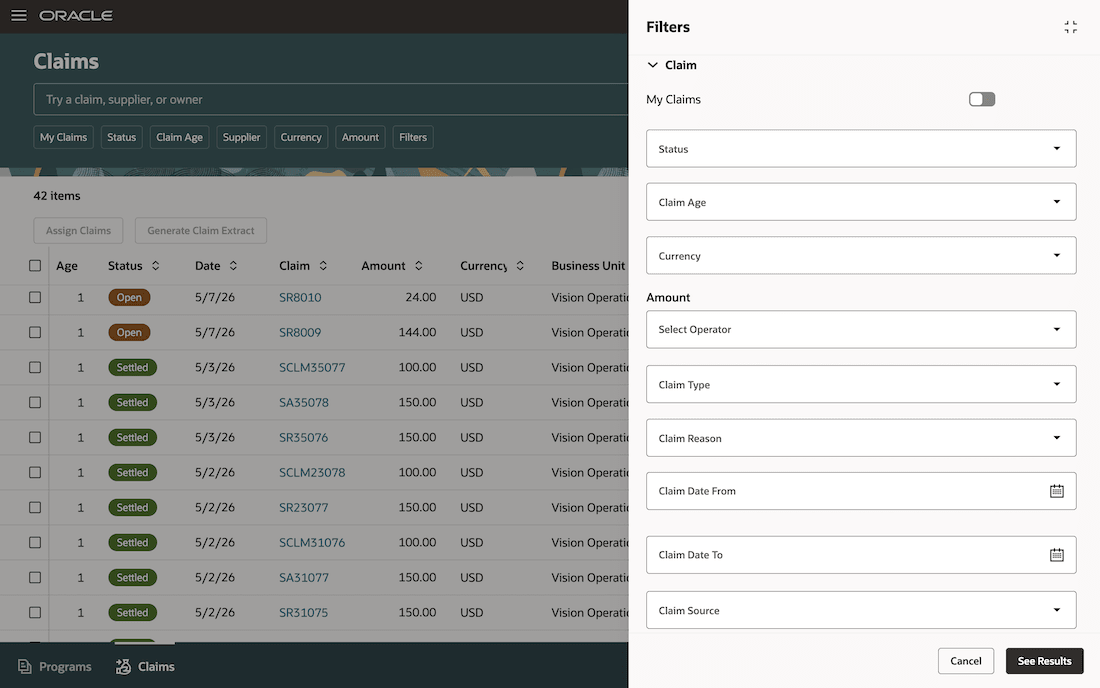Select checkbox for claim SA35078

coord(35,403)
